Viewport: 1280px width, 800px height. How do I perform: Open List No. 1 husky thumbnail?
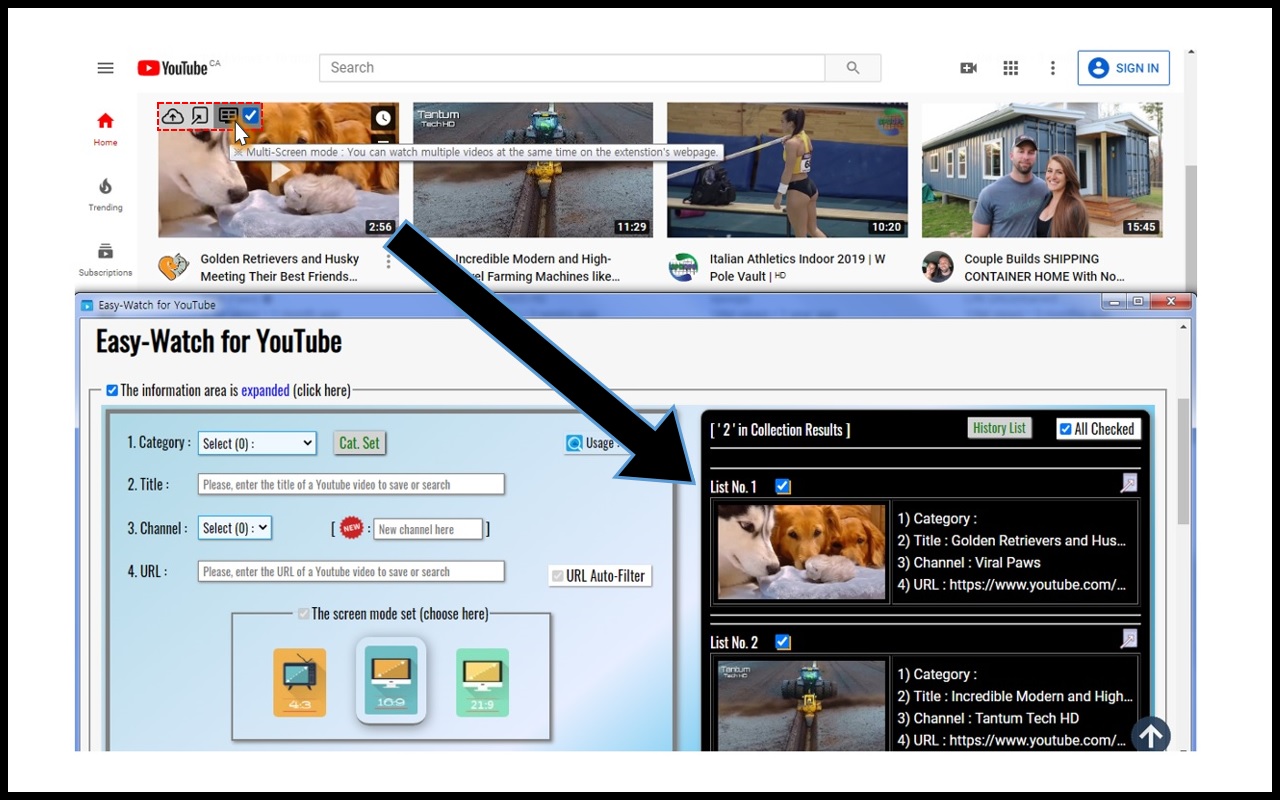pyautogui.click(x=801, y=552)
